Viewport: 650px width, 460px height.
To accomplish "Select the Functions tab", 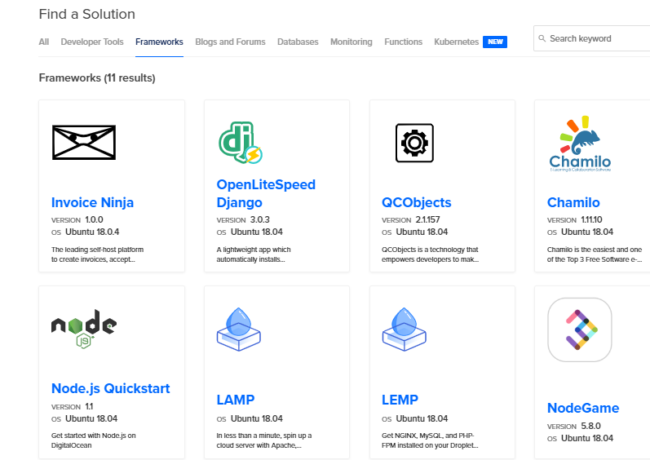I will (x=403, y=42).
